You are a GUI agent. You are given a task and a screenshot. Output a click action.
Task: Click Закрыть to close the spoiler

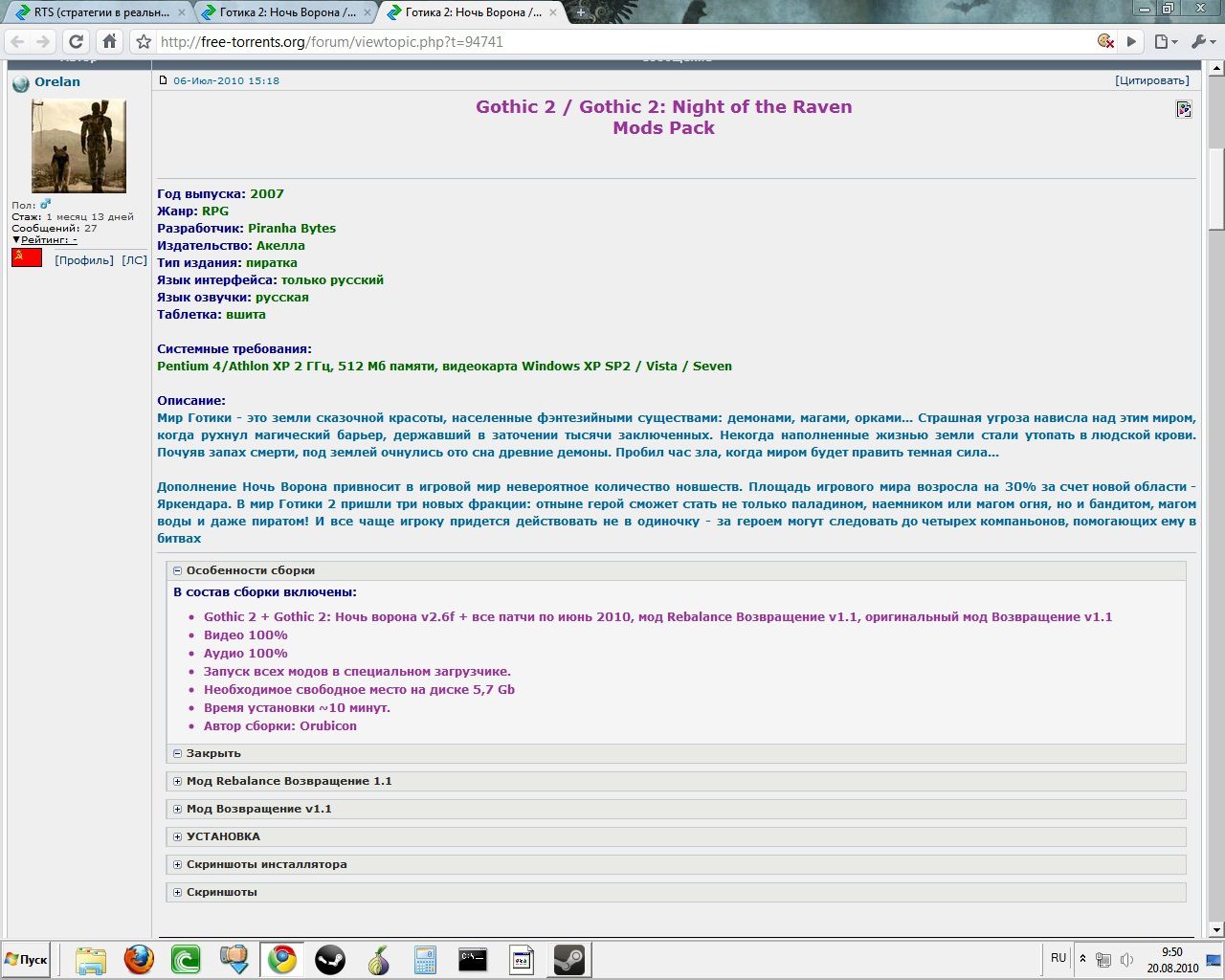coord(676,753)
